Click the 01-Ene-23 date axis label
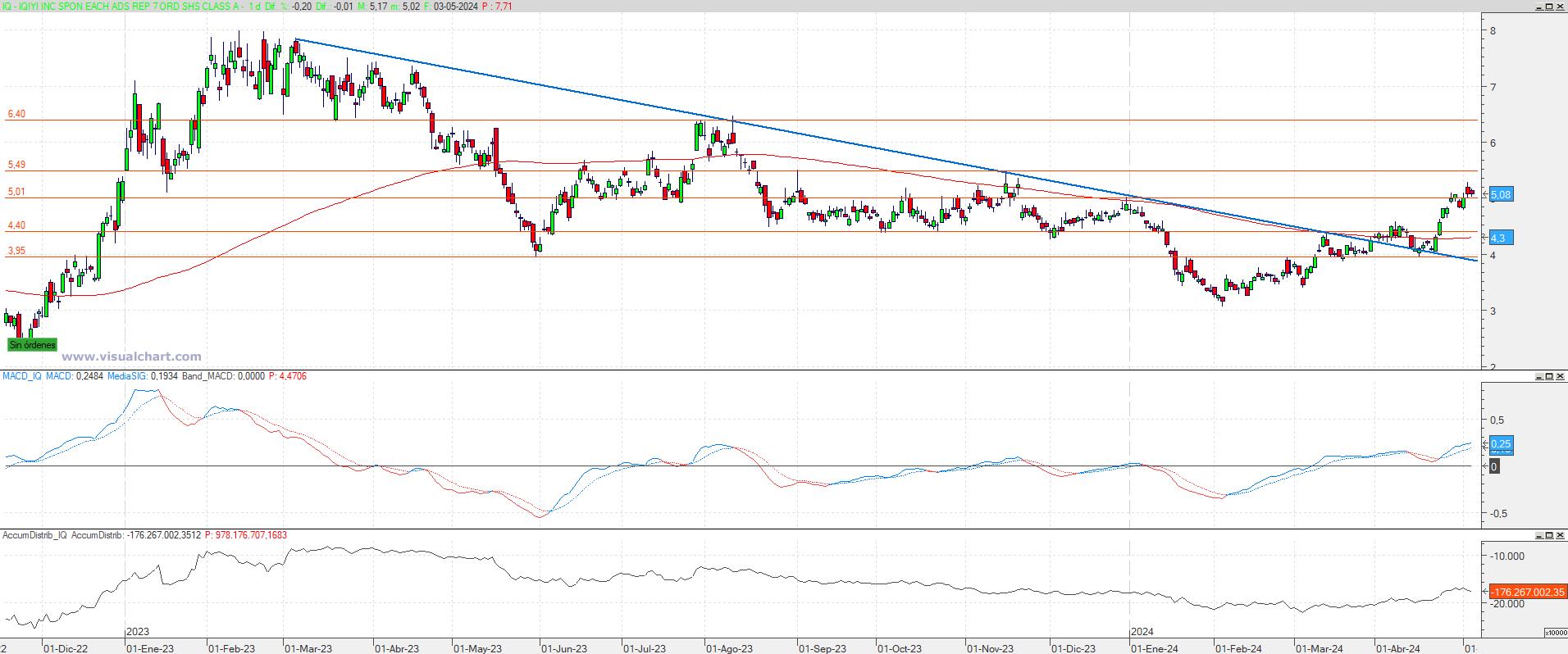1568x654 pixels. [x=150, y=648]
